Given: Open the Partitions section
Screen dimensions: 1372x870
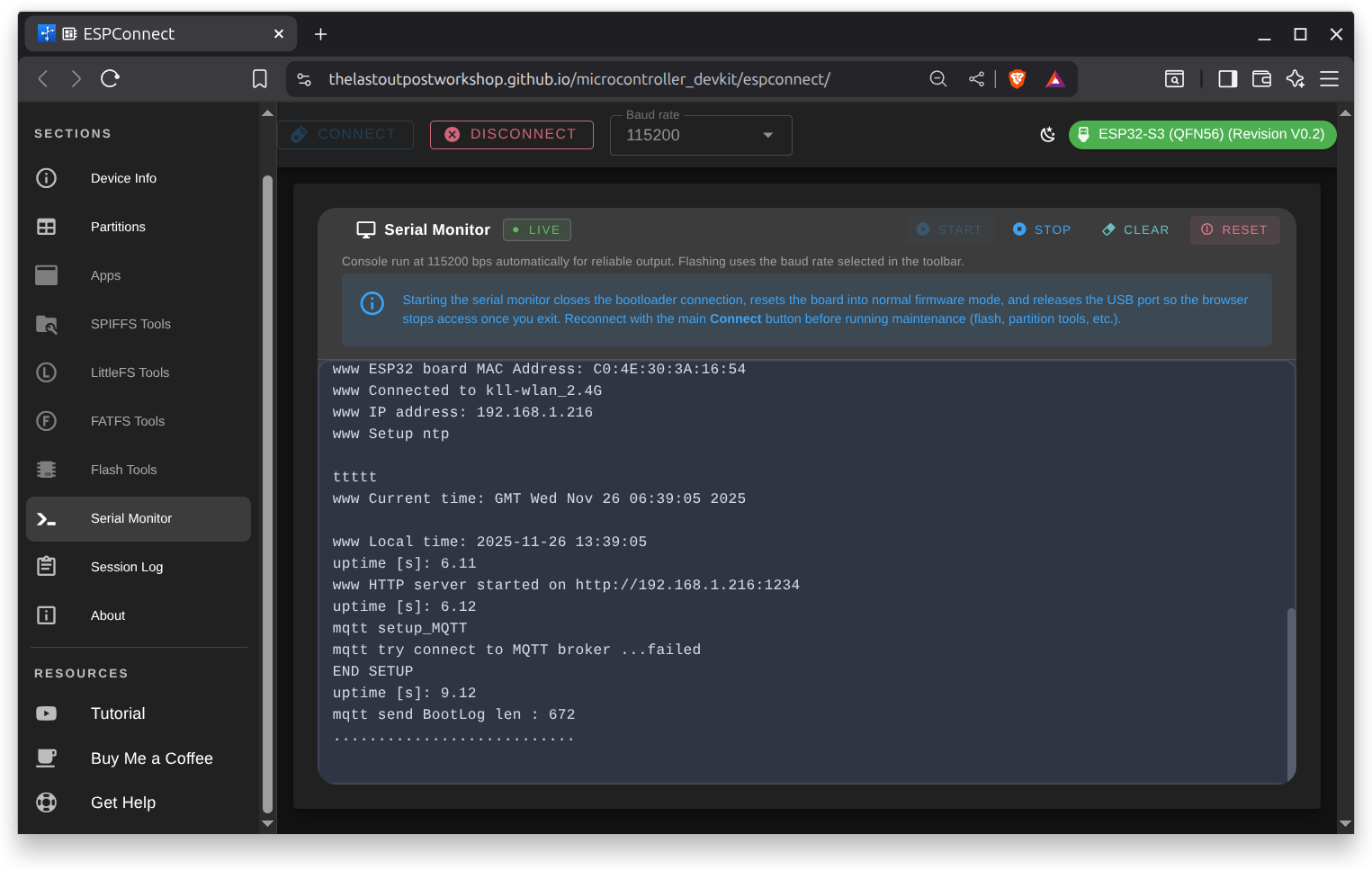Looking at the screenshot, I should [x=118, y=227].
